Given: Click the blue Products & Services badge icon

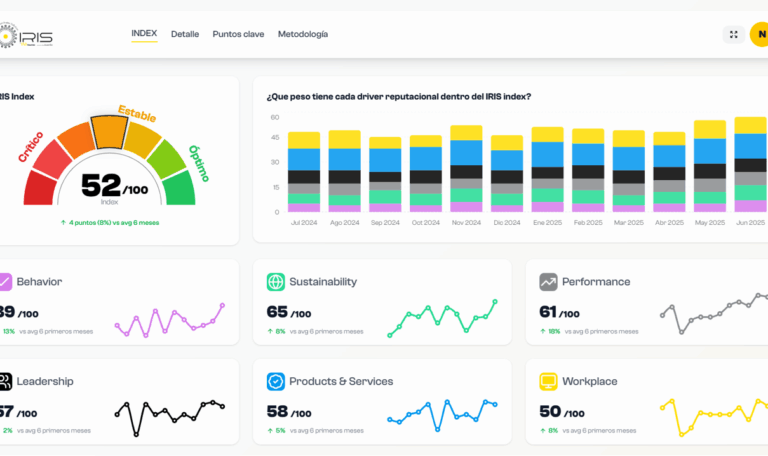Looking at the screenshot, I should coord(275,381).
